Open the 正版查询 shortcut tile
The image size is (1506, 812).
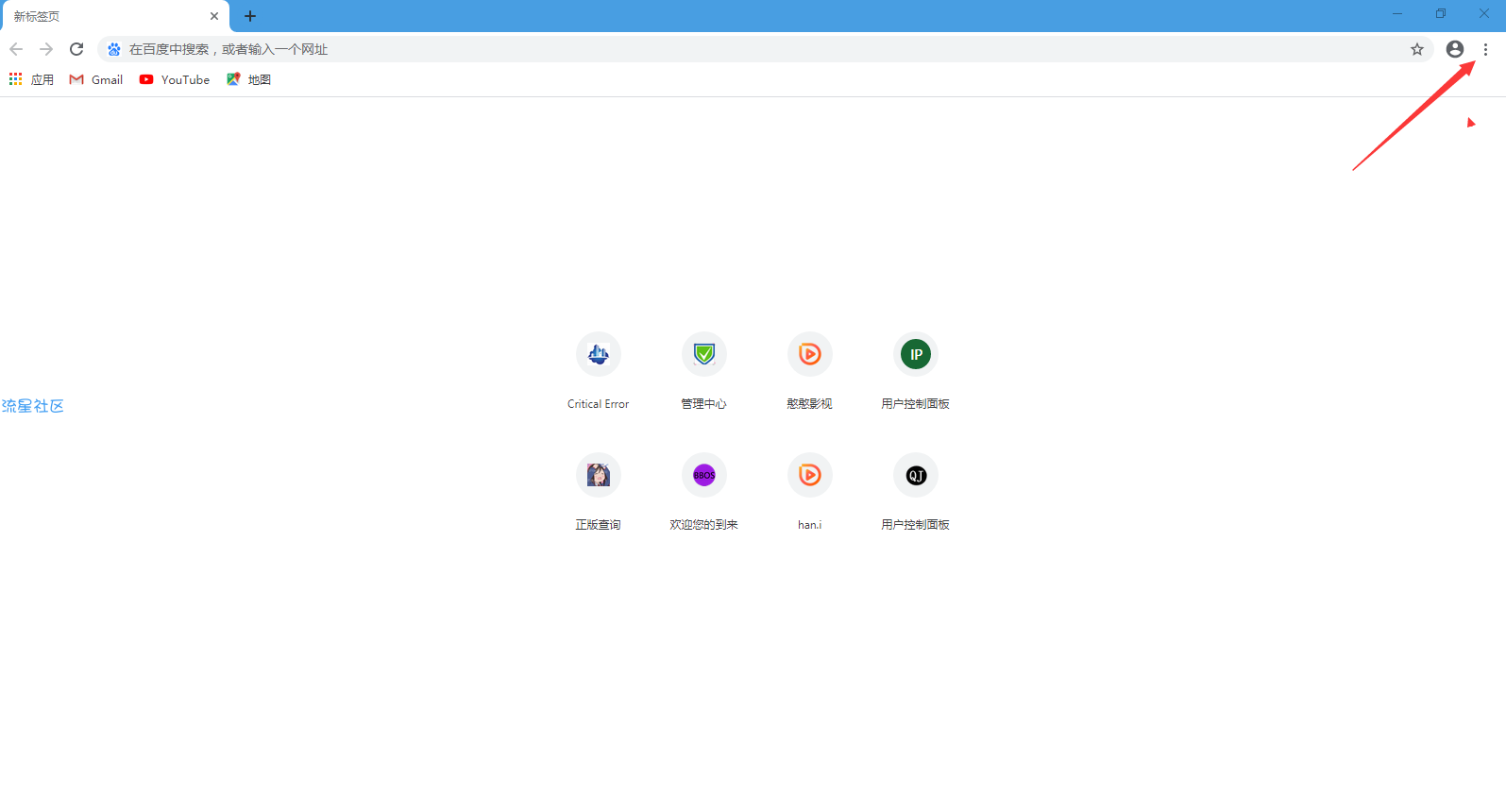[x=599, y=492]
